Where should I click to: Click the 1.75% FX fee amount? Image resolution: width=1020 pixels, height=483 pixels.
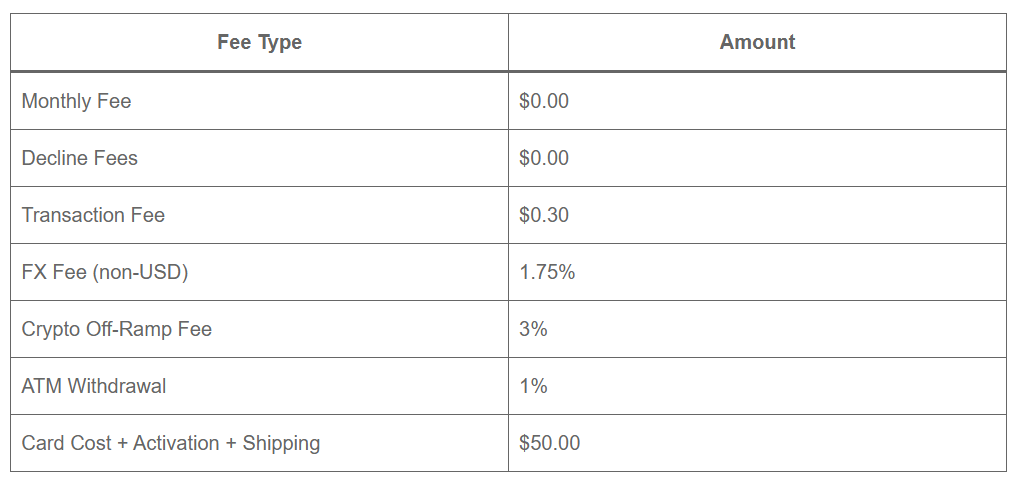(x=547, y=272)
